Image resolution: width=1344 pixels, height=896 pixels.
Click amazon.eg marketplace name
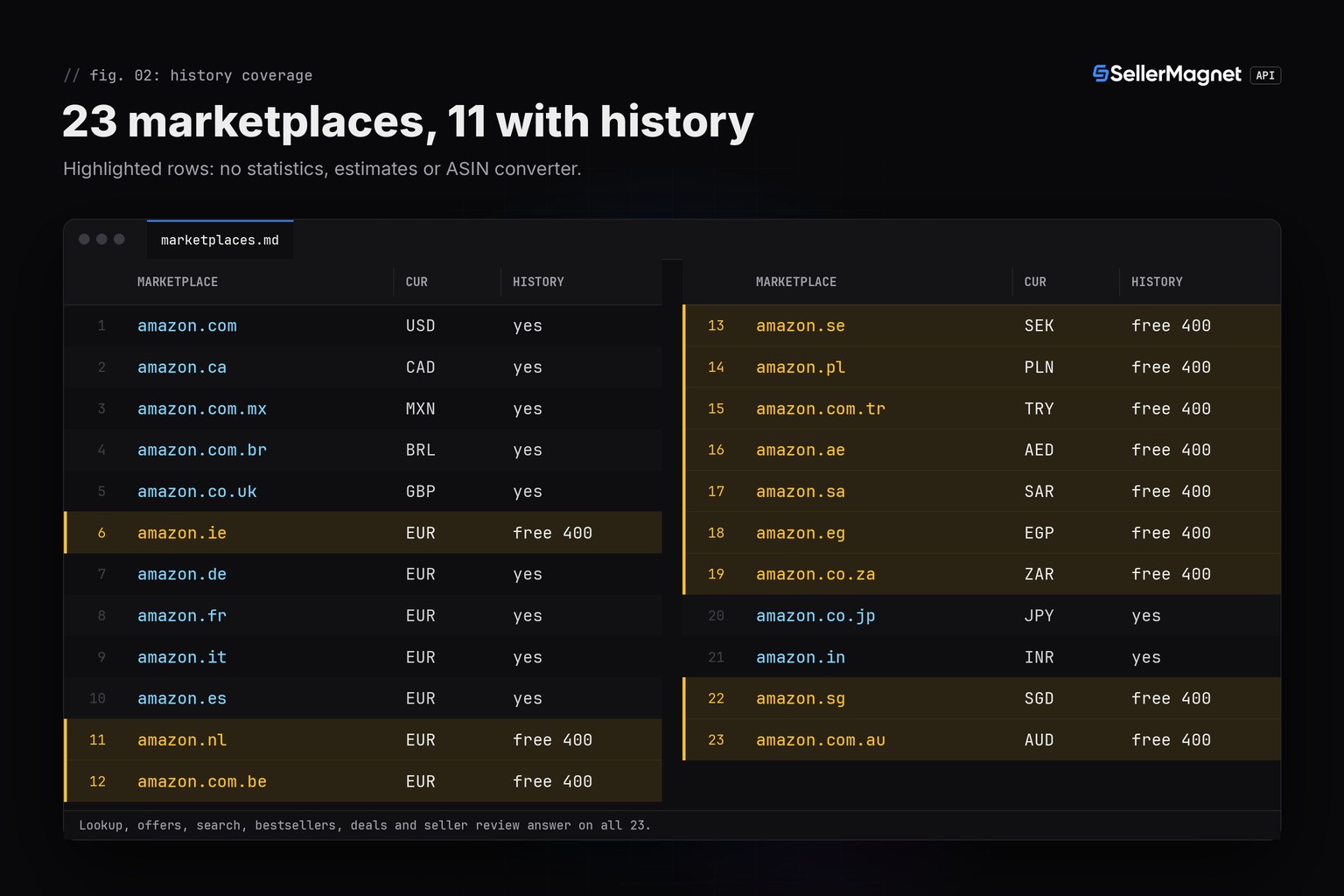801,533
